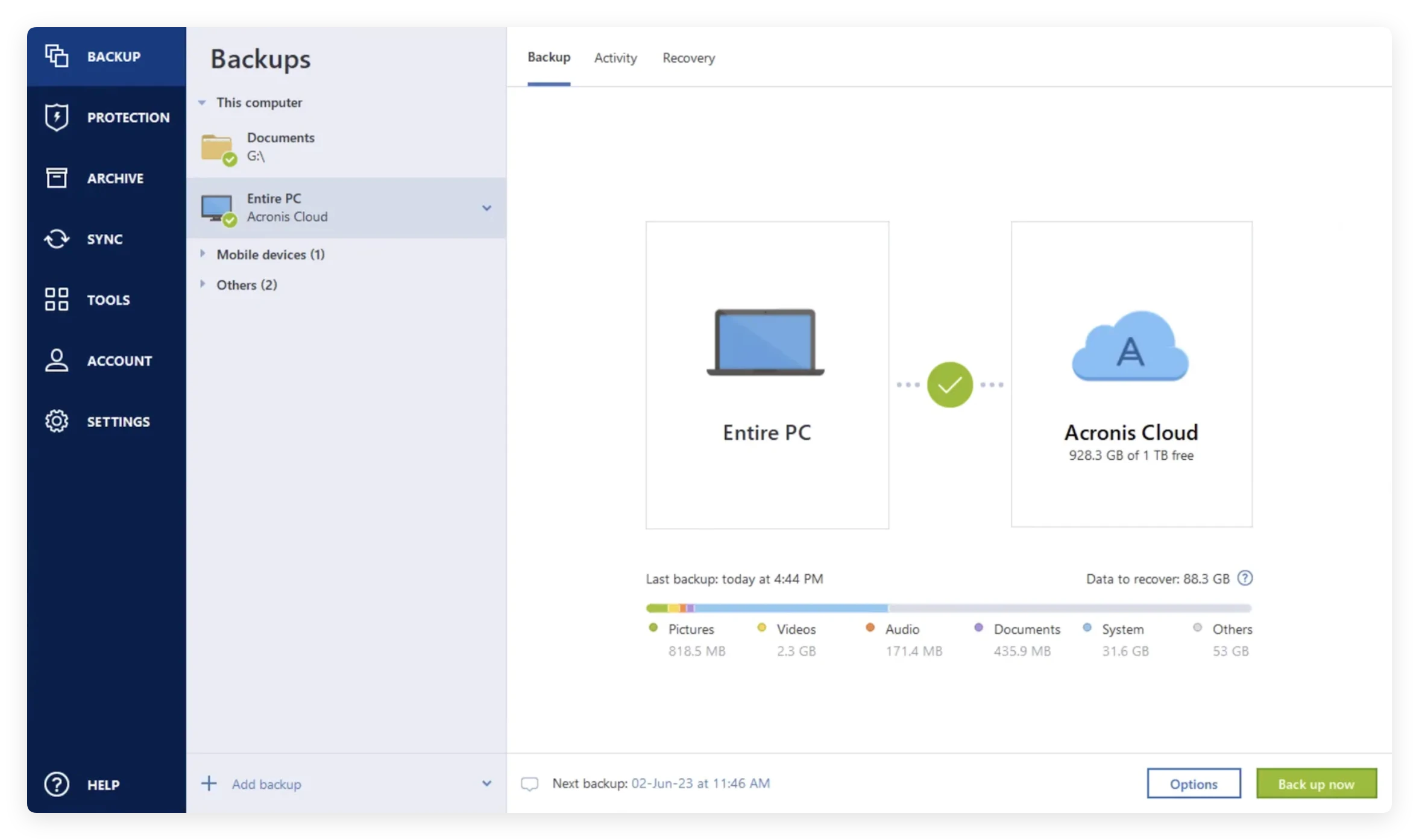Click the '928.3 GB of 1 TB free' text
Screen dimensions: 1419x840
pos(1131,456)
